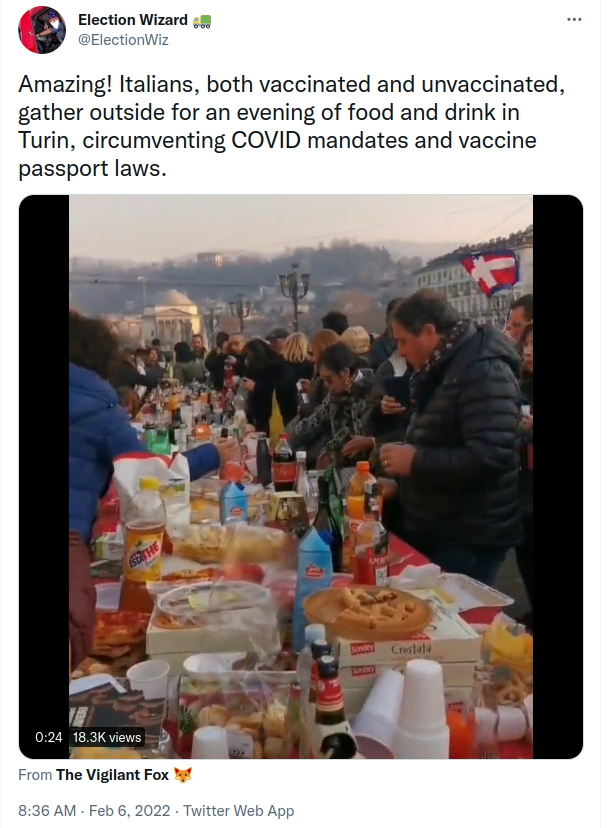This screenshot has width=609, height=828.
Task: Click the tweet text starting with Amazing!
Action: tap(291, 126)
